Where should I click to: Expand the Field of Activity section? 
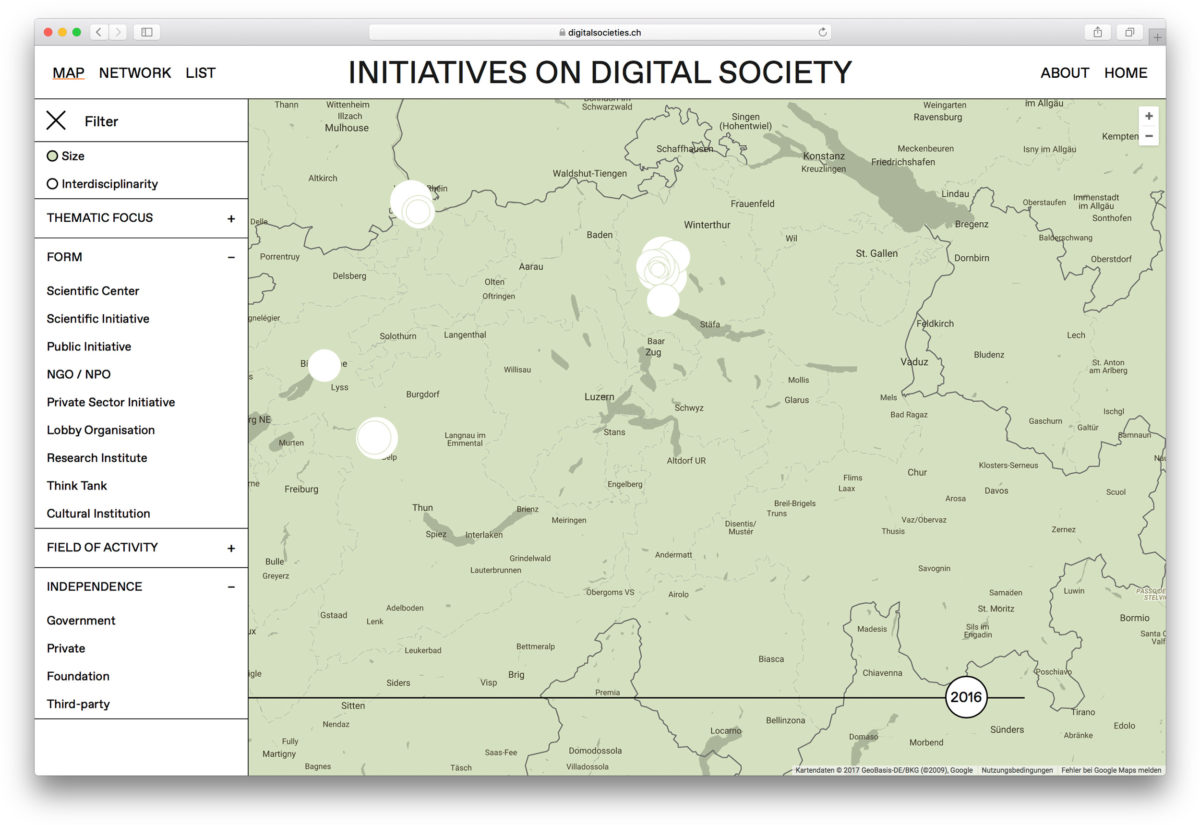point(231,548)
